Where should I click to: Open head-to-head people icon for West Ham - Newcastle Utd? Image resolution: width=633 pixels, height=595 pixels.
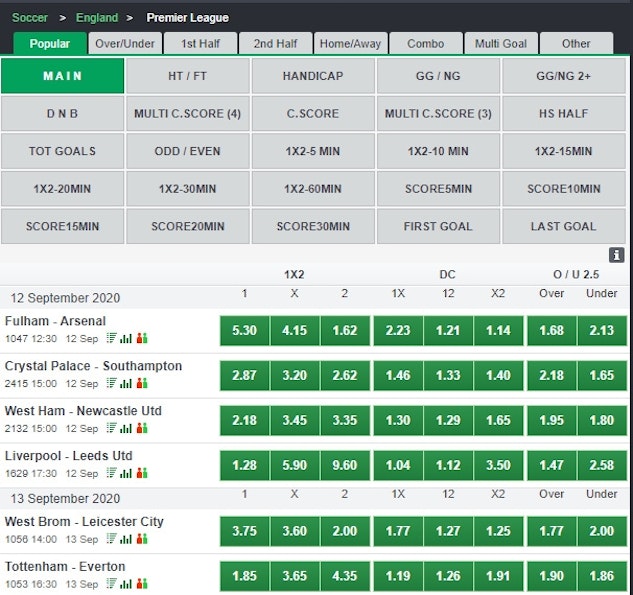(x=142, y=427)
